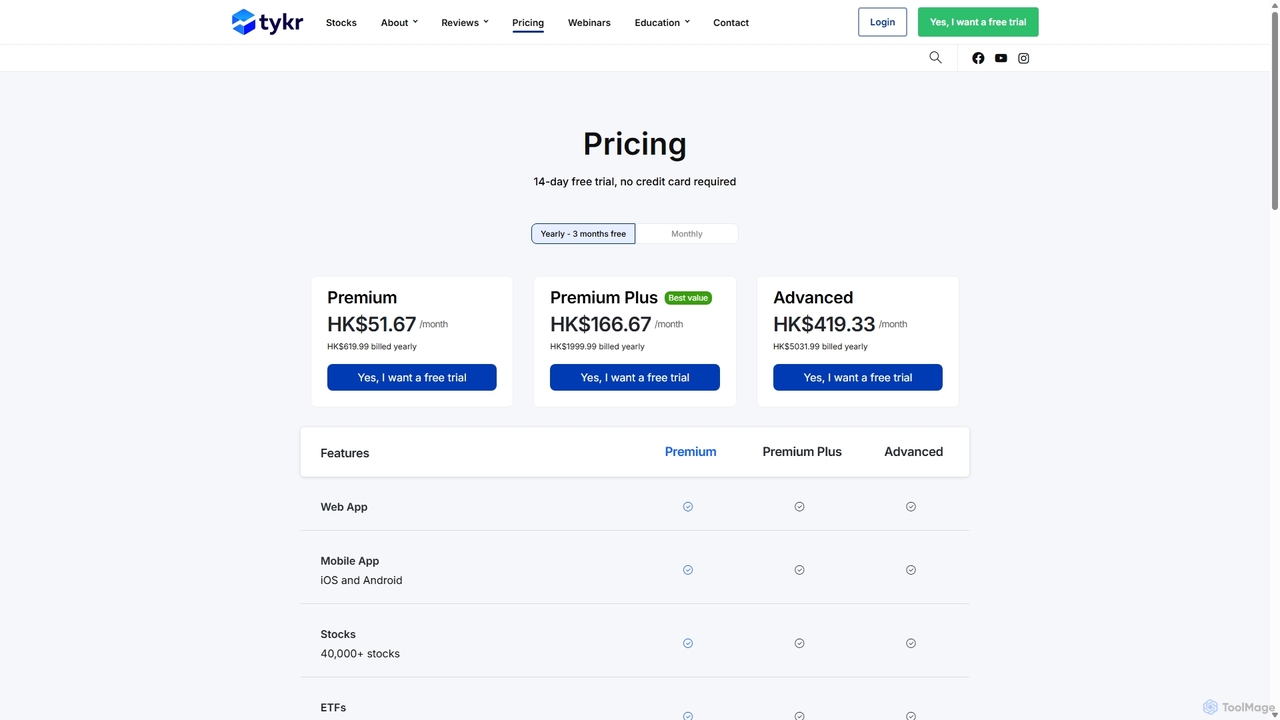Click the HK$51.67 price text
Viewport: 1280px width, 720px height.
tap(371, 324)
